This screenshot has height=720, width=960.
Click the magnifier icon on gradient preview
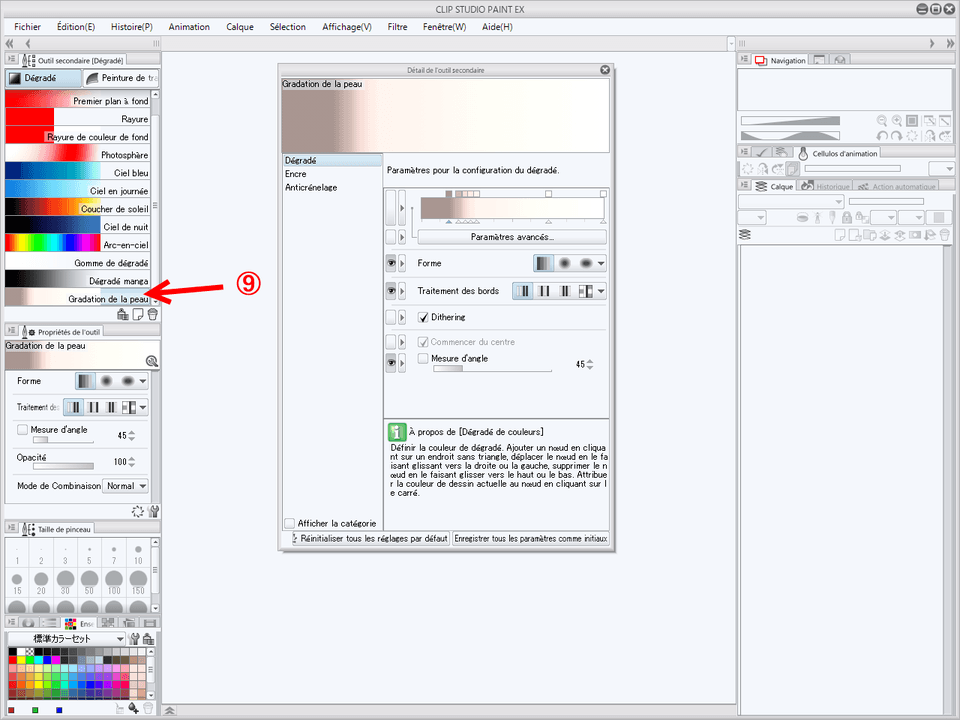pyautogui.click(x=151, y=361)
